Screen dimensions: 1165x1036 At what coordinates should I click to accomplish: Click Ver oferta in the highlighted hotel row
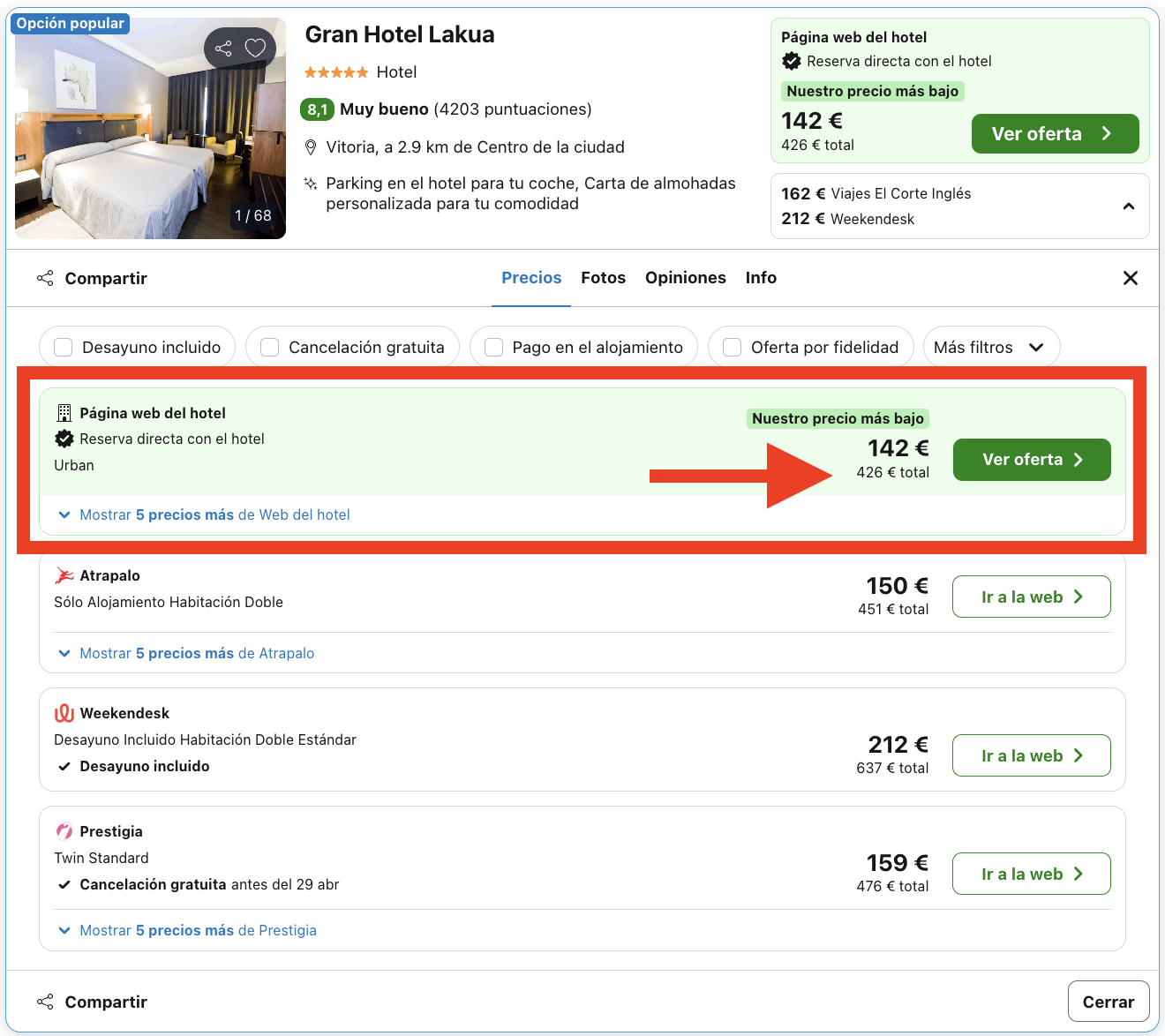pos(1032,460)
